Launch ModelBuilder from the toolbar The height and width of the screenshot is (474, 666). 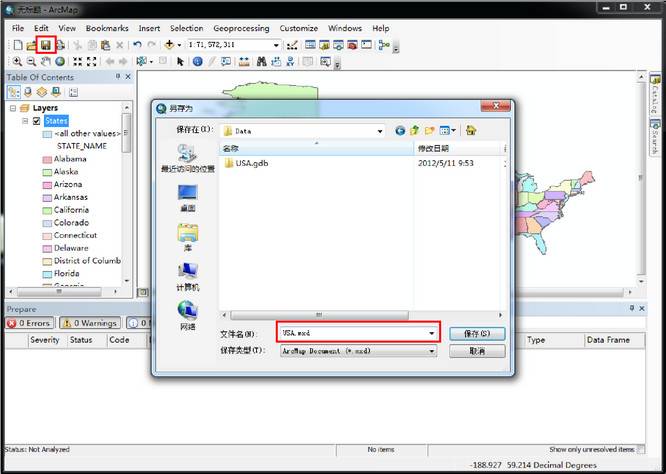384,45
